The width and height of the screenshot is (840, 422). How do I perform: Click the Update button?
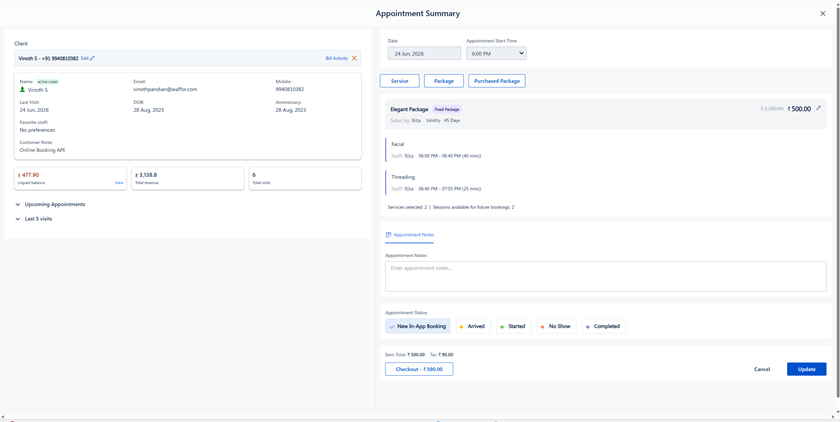(806, 369)
